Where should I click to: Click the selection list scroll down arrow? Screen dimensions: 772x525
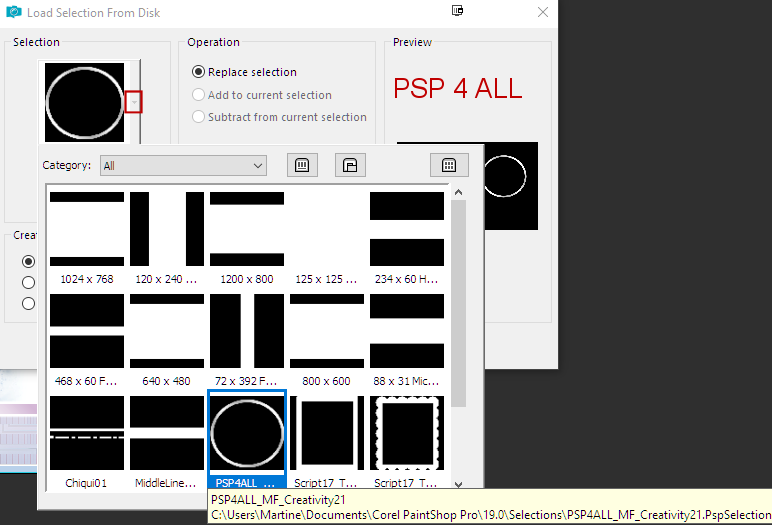458,483
